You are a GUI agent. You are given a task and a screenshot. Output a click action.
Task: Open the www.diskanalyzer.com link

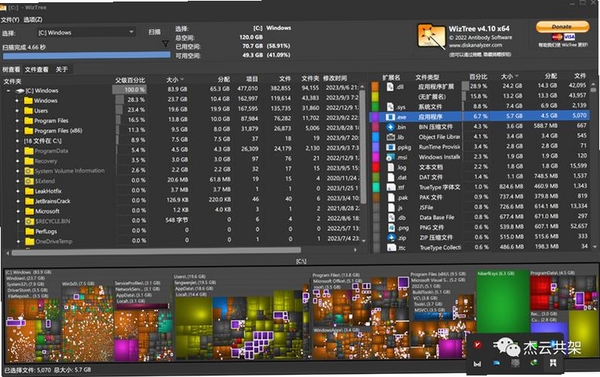(x=476, y=45)
